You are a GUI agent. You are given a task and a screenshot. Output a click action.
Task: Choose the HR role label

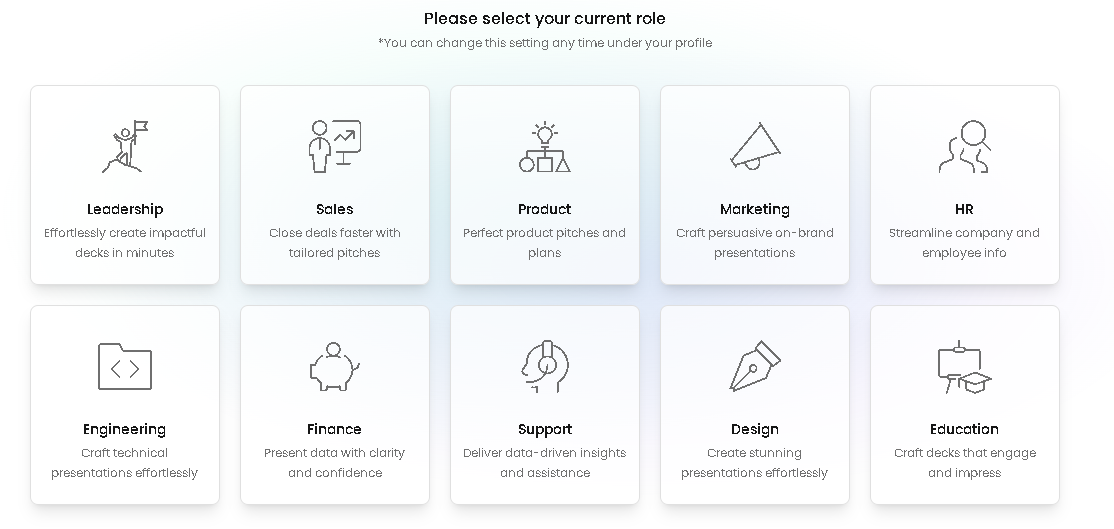(x=965, y=209)
